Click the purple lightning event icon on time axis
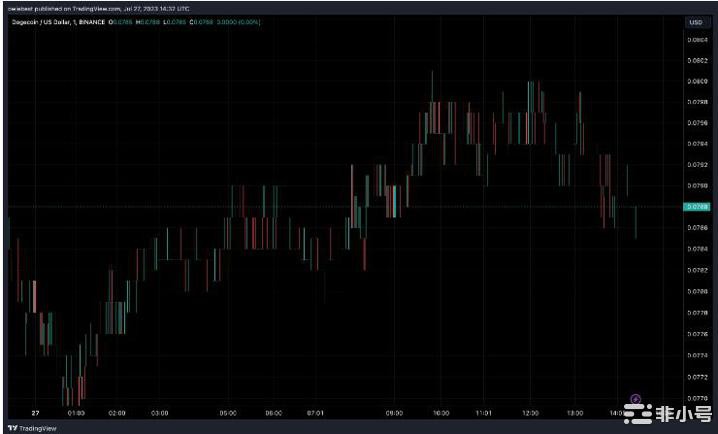The height and width of the screenshot is (434, 718). (636, 398)
